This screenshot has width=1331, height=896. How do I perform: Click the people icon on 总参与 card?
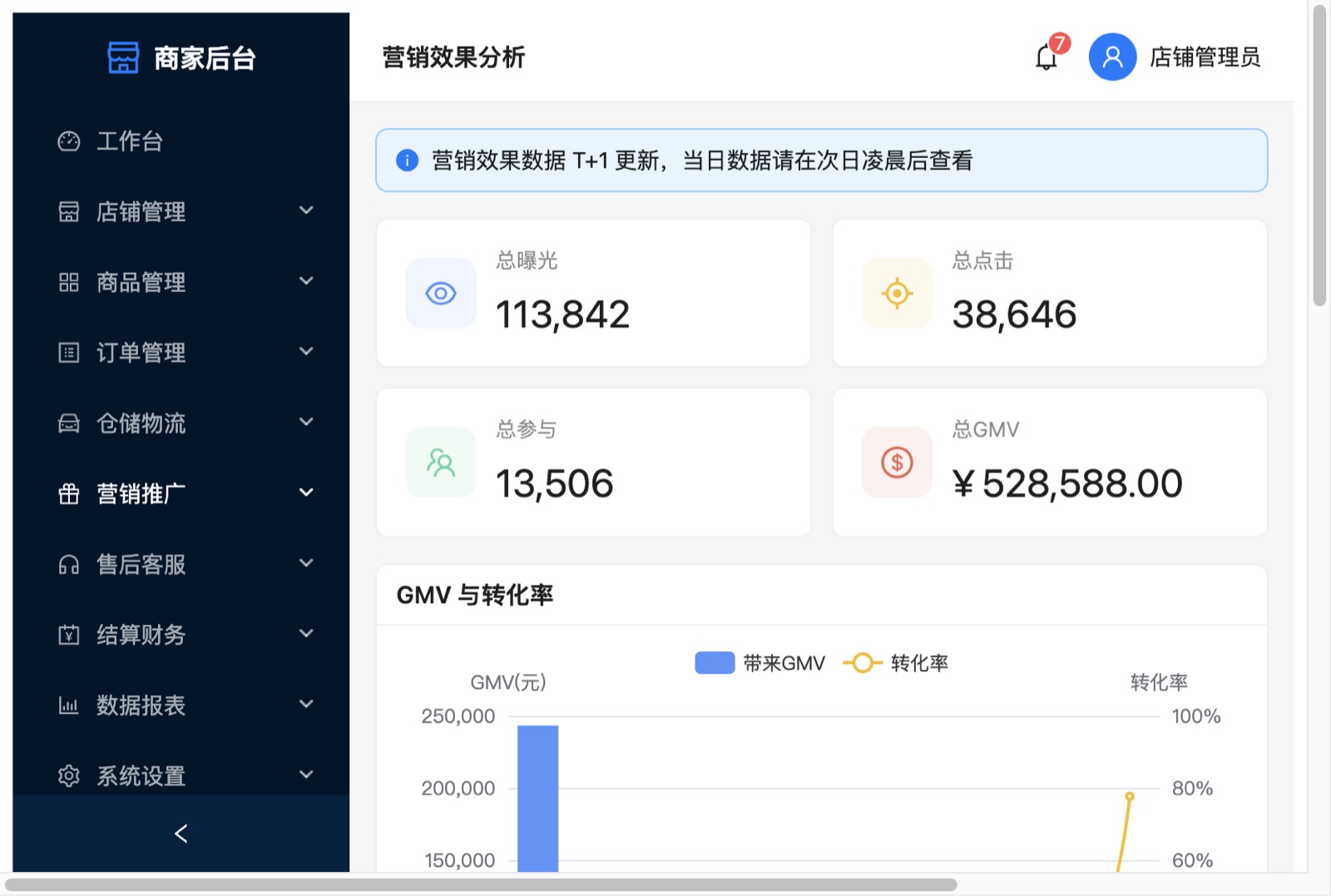pyautogui.click(x=441, y=463)
